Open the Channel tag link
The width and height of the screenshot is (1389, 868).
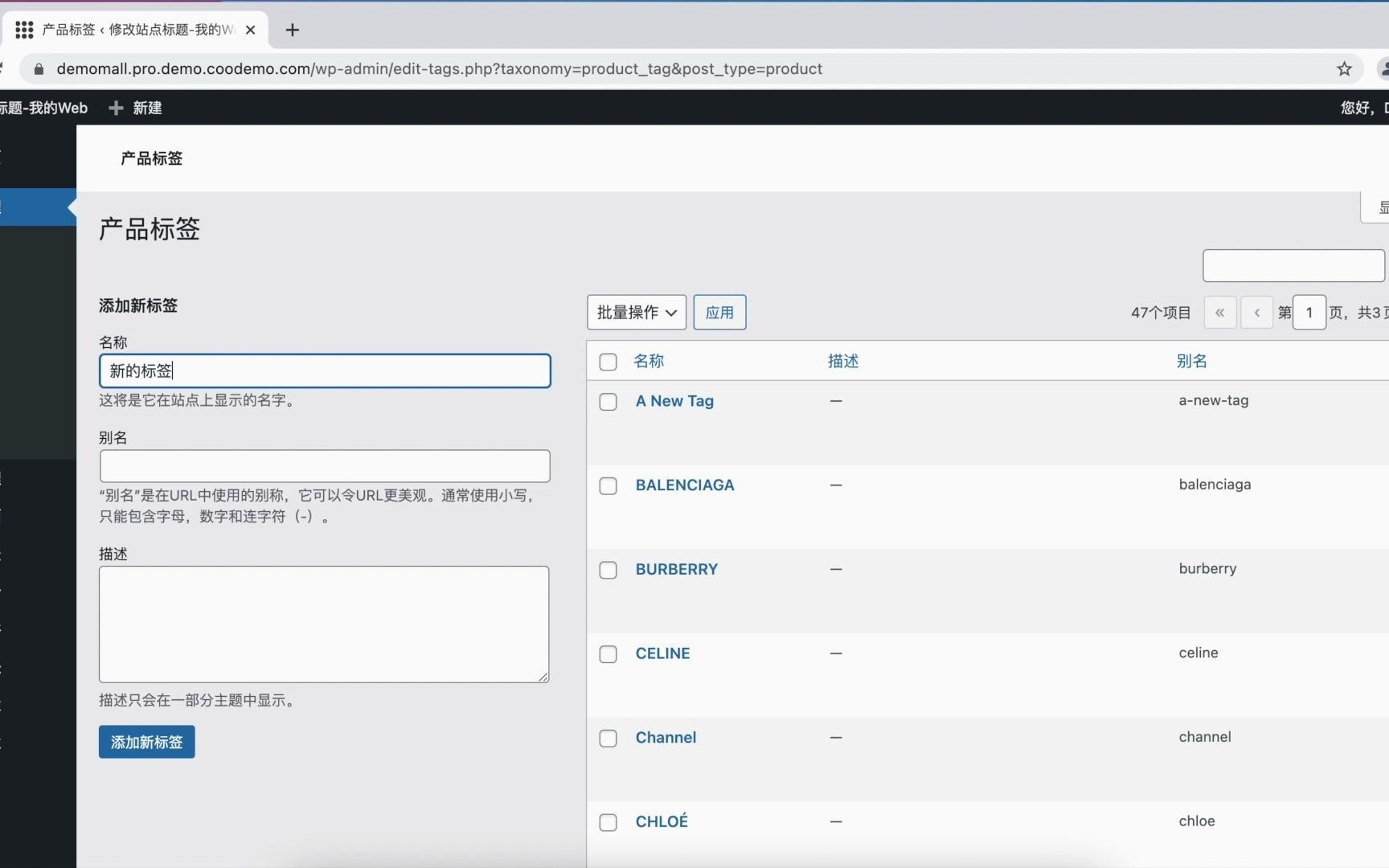666,738
